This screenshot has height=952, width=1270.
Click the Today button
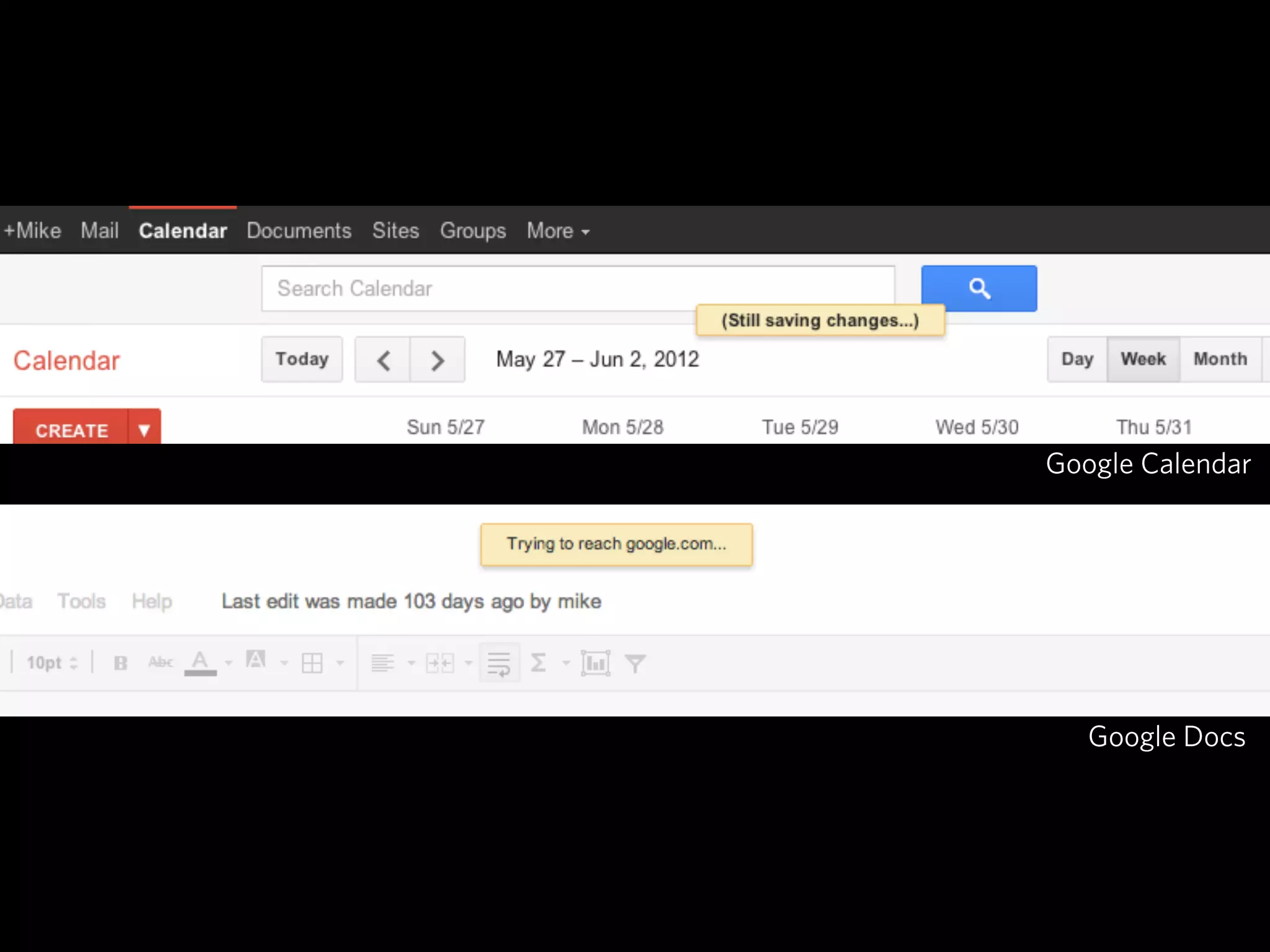click(302, 359)
